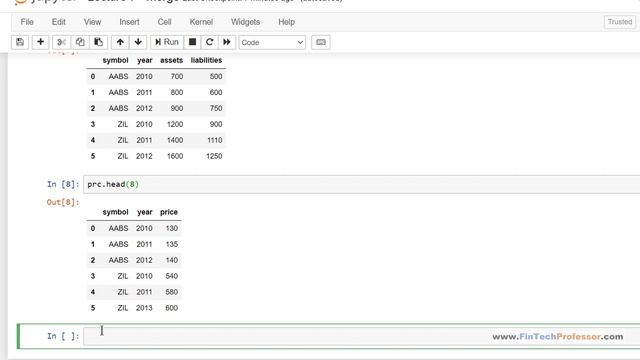
Task: Click the assets column header
Action: pyautogui.click(x=171, y=60)
